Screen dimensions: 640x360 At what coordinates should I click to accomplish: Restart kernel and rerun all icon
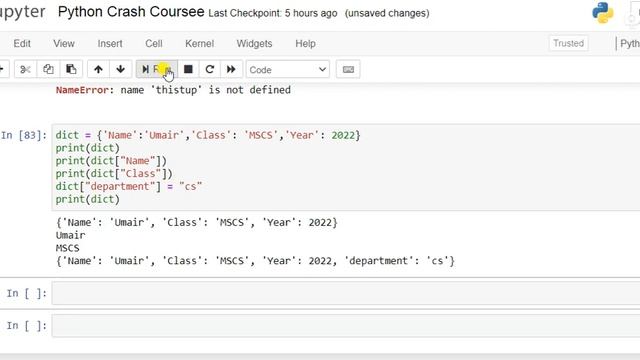[231, 69]
